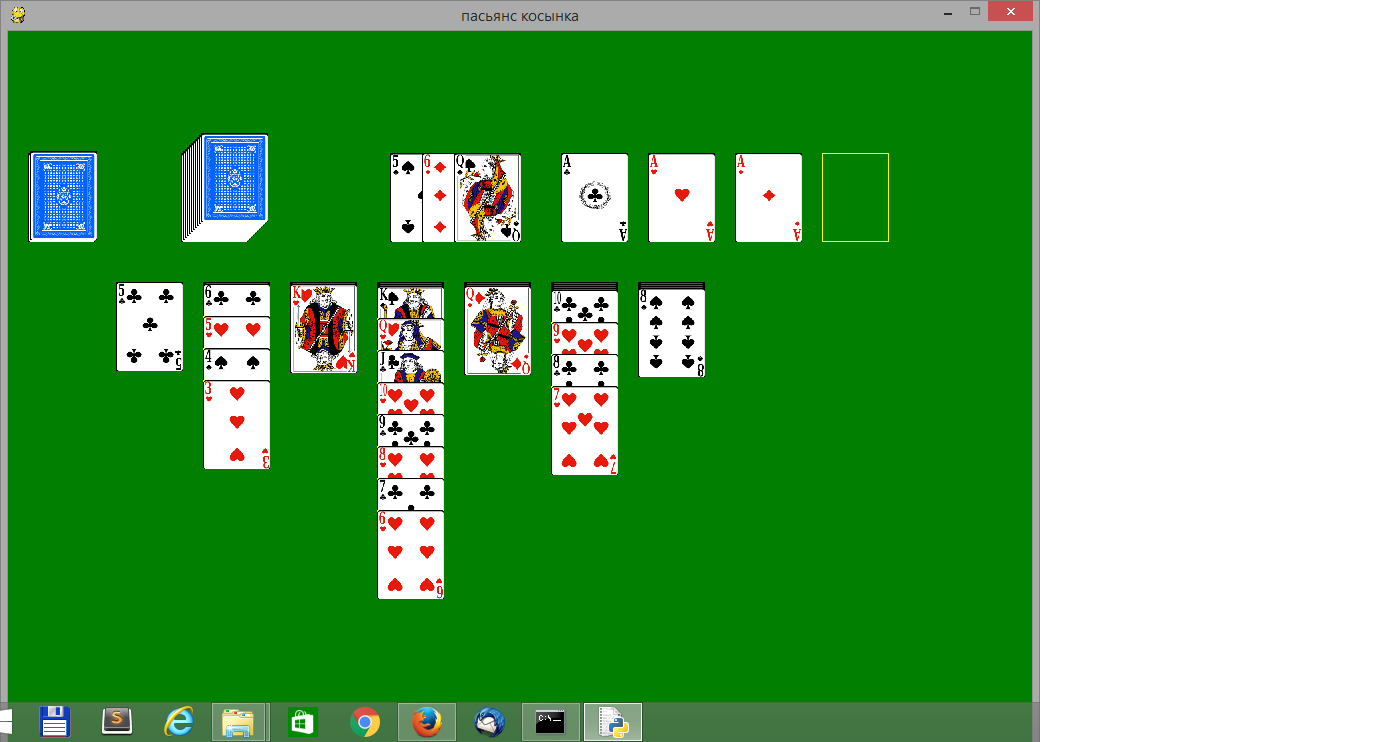The height and width of the screenshot is (742, 1382).
Task: Click the empty yellow-outlined foundation slot
Action: (x=855, y=198)
